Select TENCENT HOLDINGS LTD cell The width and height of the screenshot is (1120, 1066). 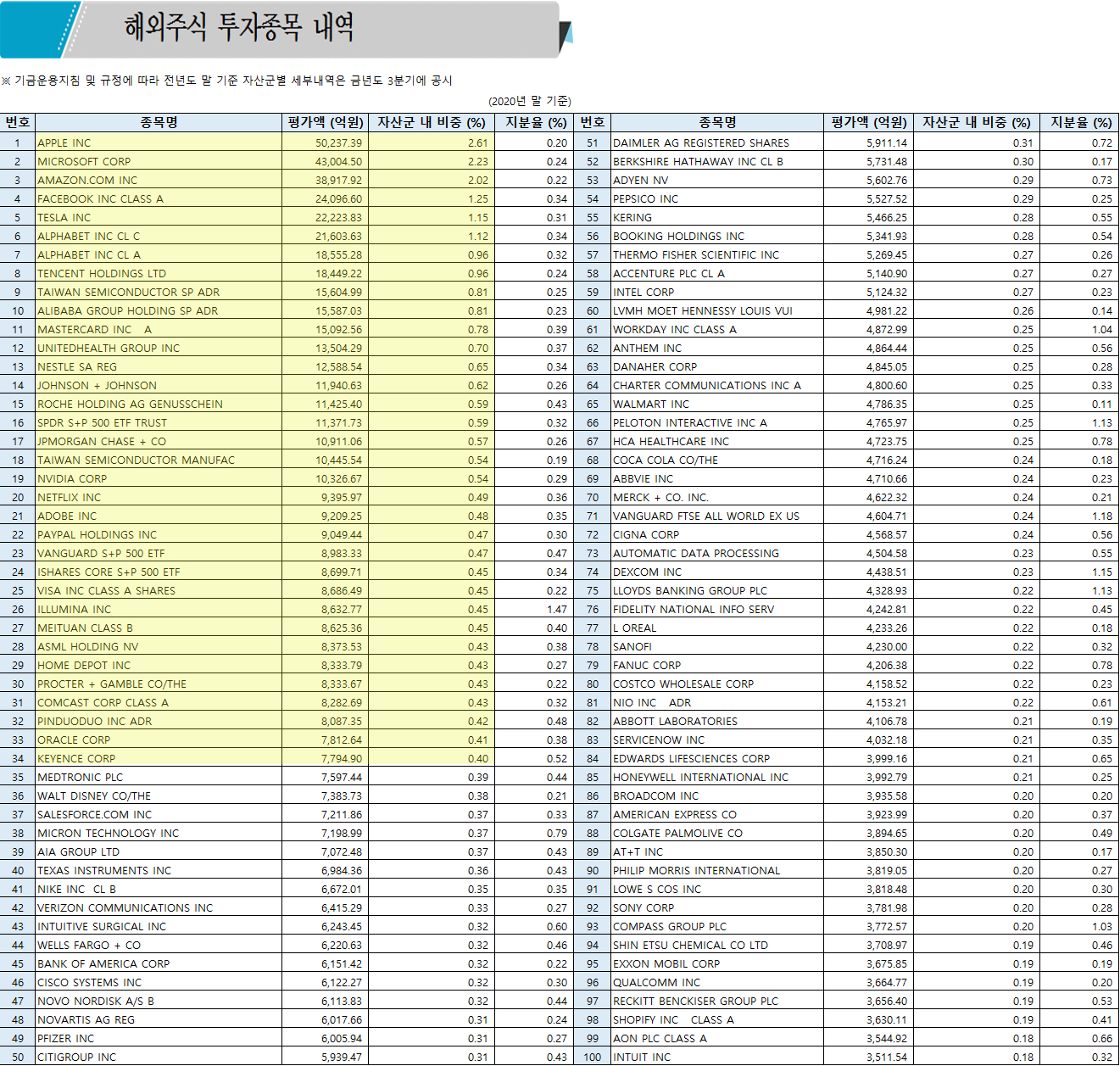click(x=159, y=273)
